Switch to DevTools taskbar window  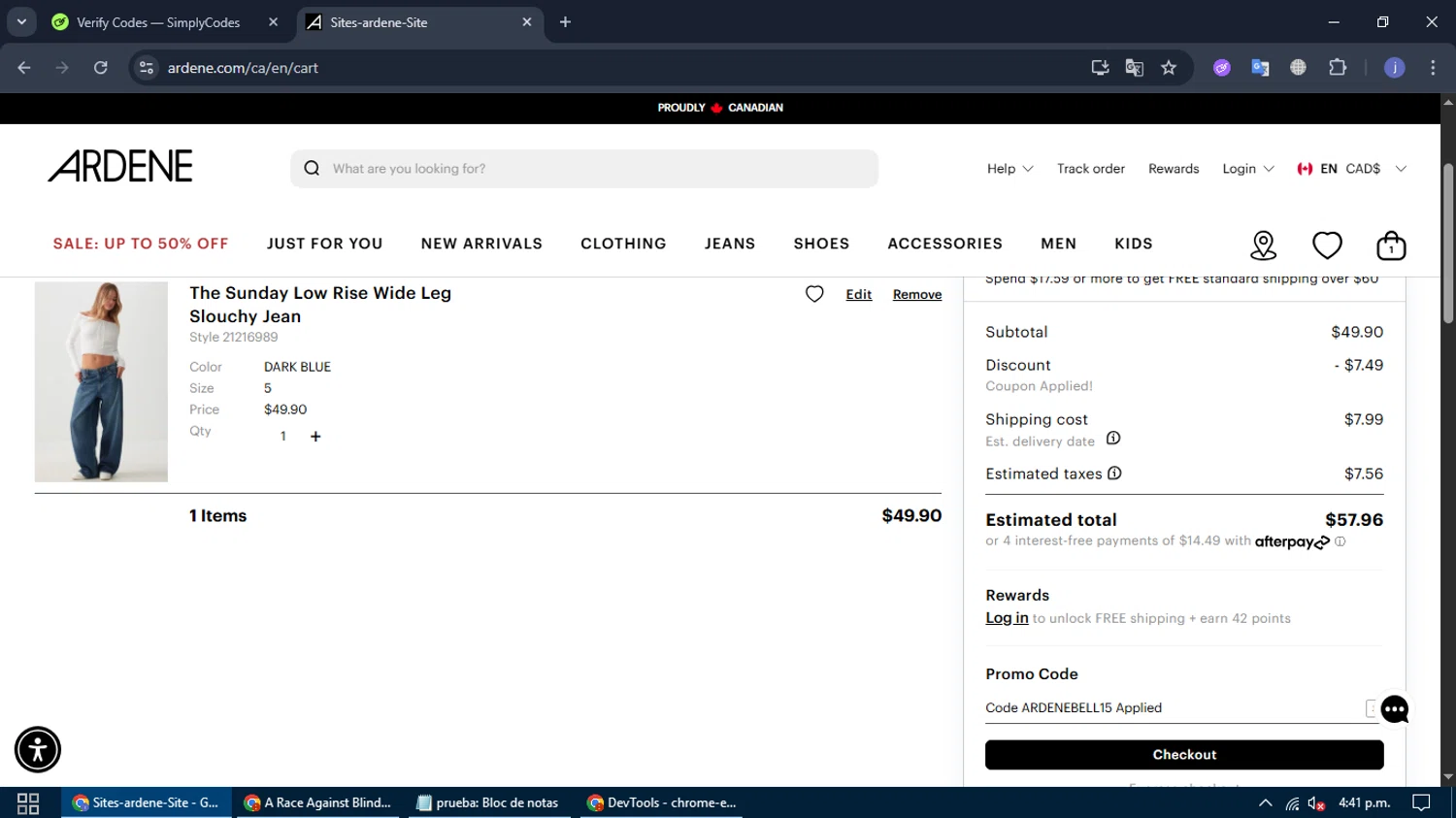(663, 803)
